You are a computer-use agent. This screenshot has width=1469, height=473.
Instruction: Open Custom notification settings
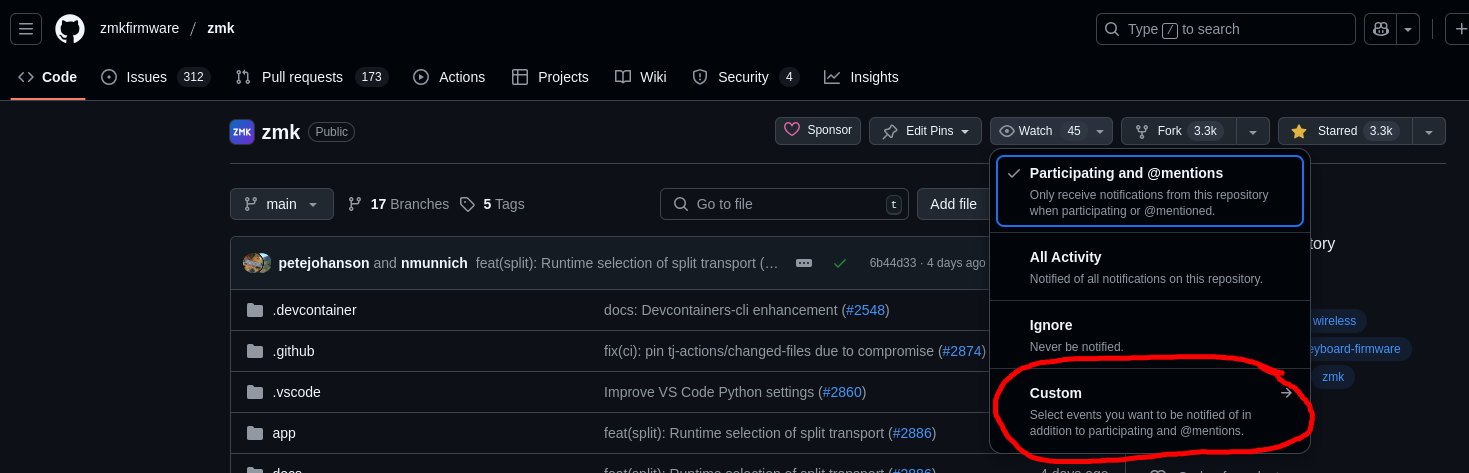tap(1149, 411)
